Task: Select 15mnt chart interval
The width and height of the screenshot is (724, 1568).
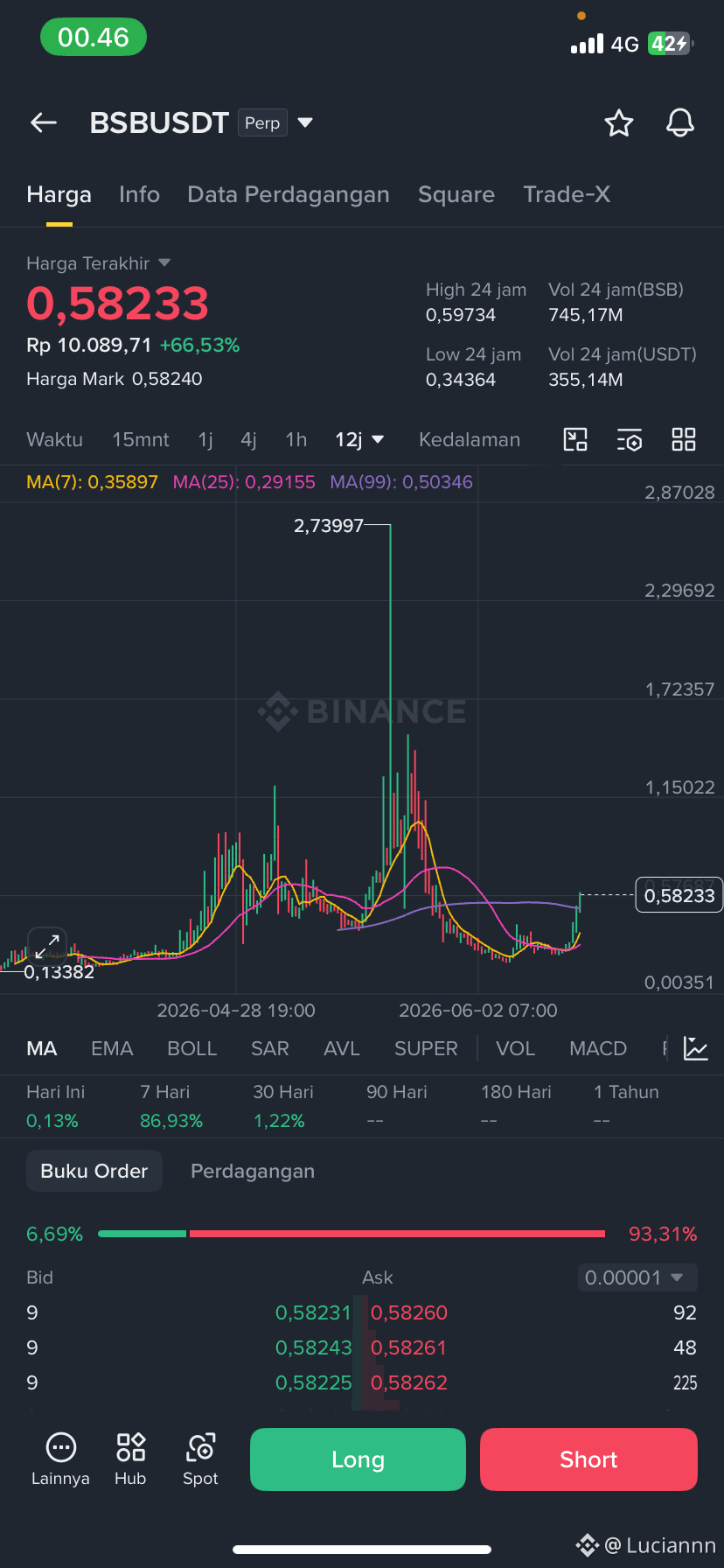Action: [x=141, y=439]
